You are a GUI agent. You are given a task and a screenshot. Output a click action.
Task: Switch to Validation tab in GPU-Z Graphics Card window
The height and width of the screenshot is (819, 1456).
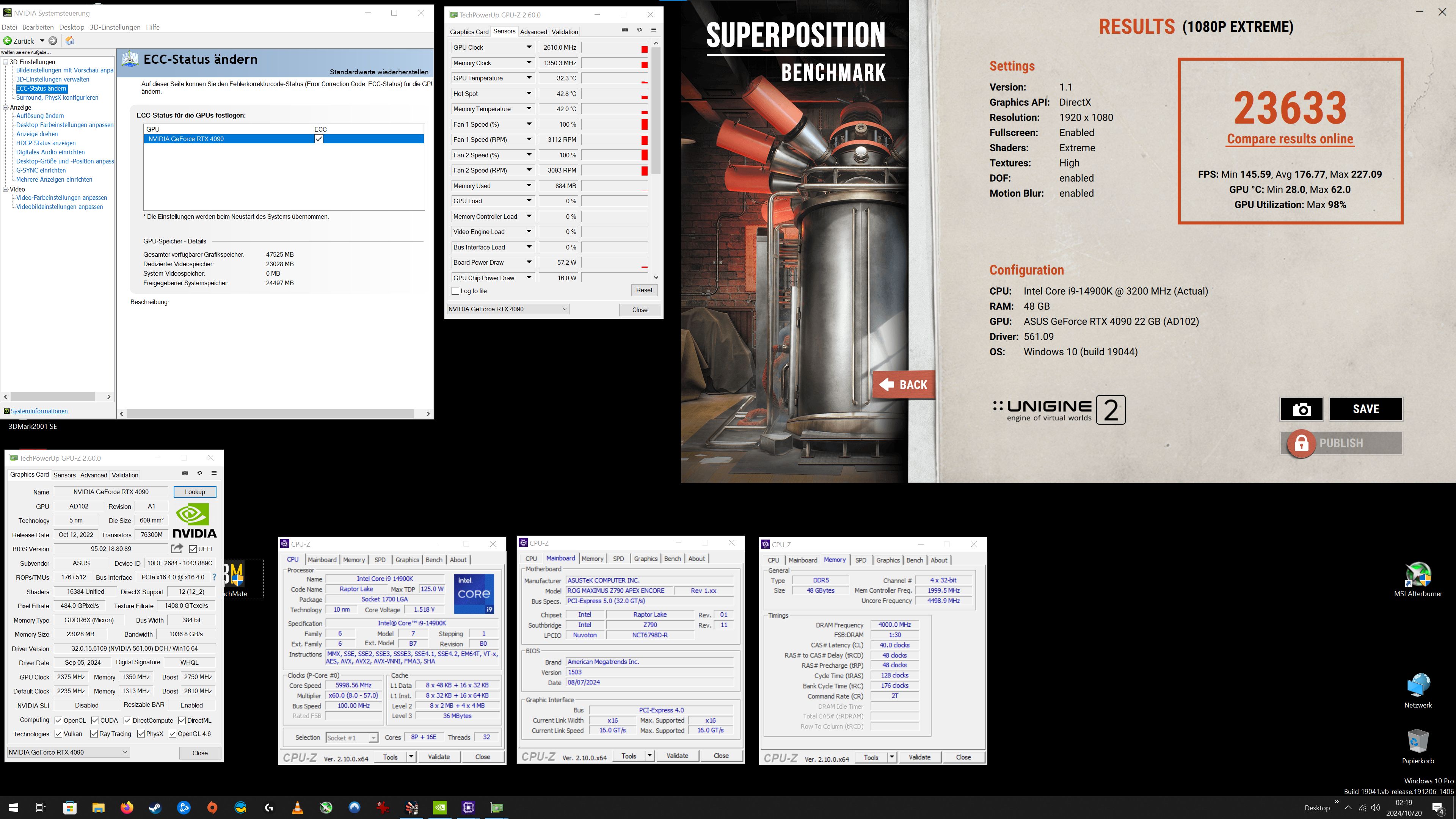coord(125,475)
